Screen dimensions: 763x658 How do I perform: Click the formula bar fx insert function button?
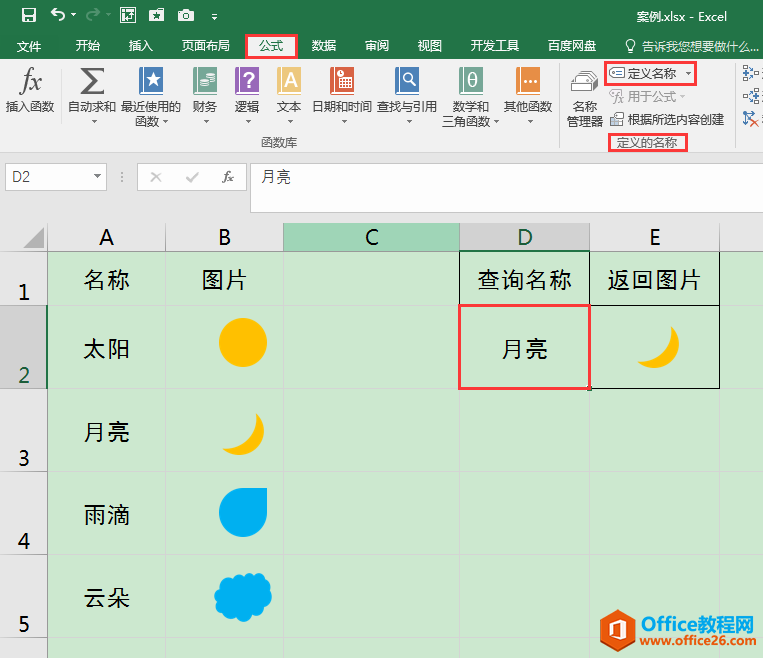[228, 177]
